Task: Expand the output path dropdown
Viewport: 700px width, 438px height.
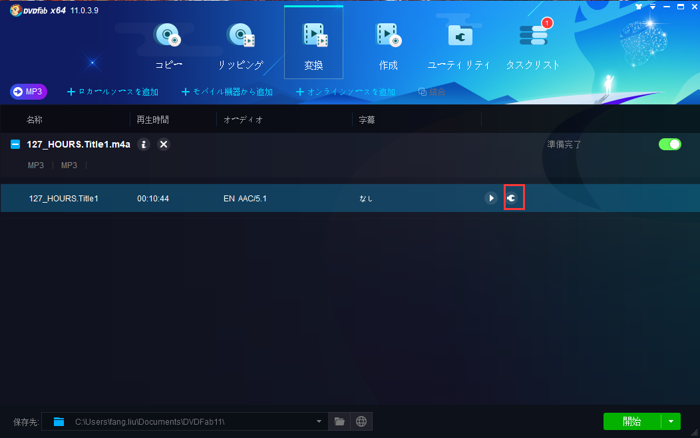Action: click(319, 421)
